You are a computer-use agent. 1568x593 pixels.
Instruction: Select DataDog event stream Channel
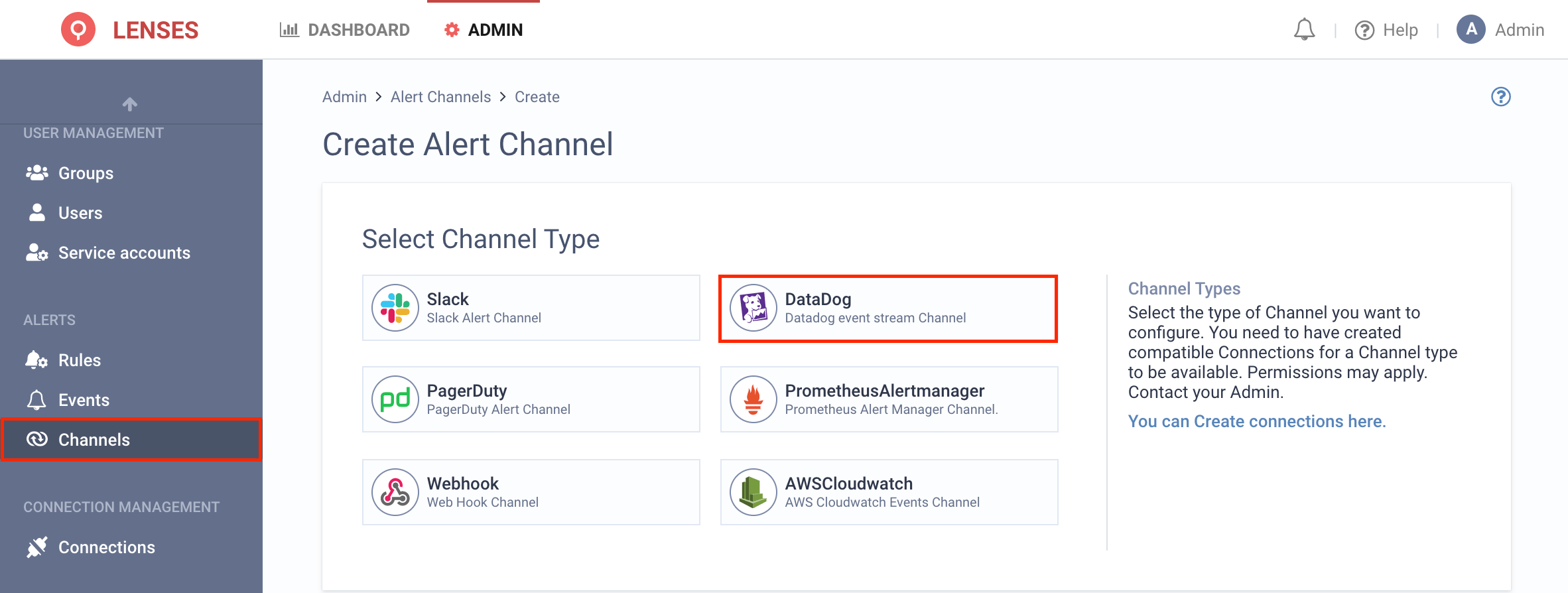coord(888,308)
